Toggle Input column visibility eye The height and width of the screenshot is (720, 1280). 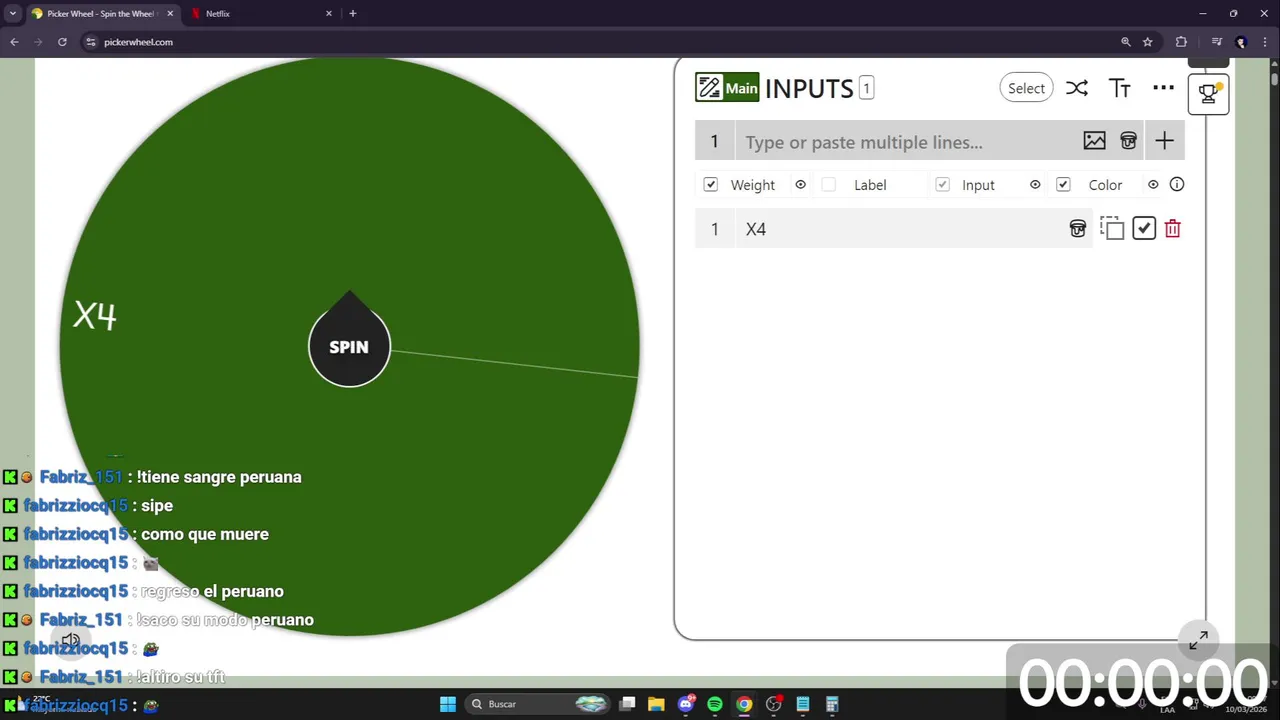[x=1035, y=184]
